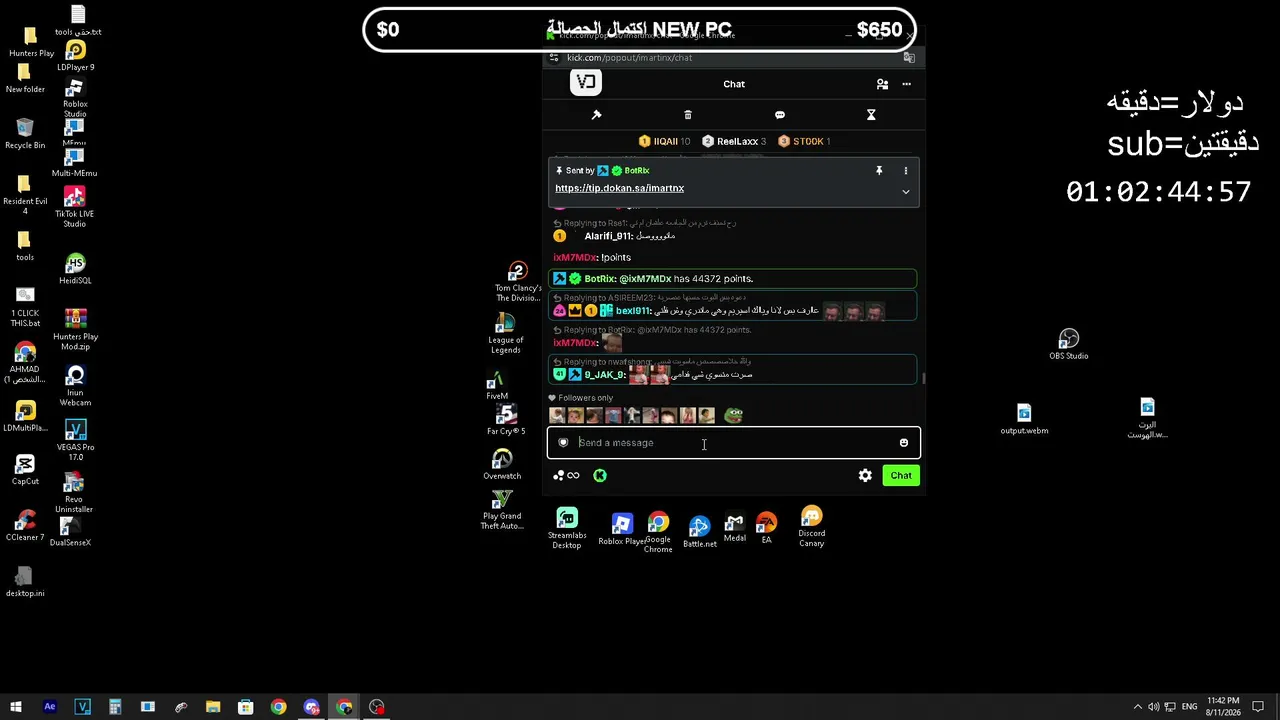This screenshot has width=1280, height=720.
Task: Select Streamlabs Desktop shortcut
Action: (x=567, y=529)
